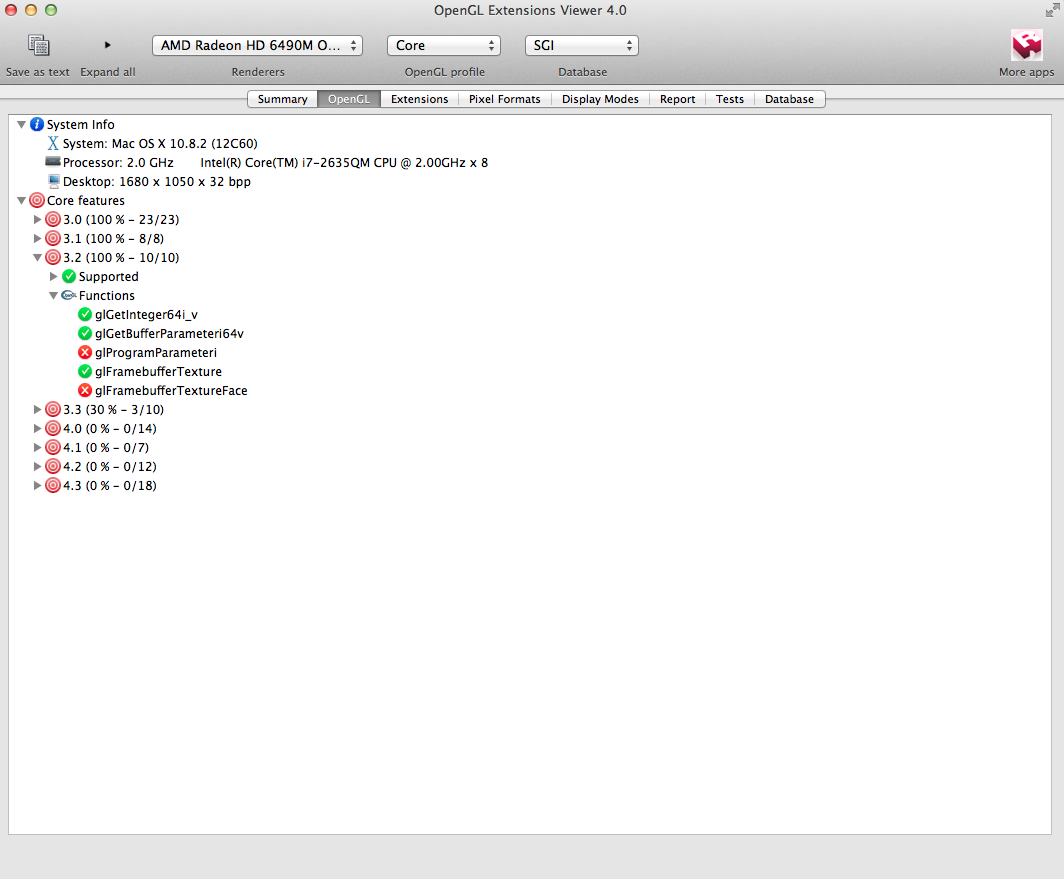Click the target icon beside 3.0
Viewport: 1064px width, 879px height.
tap(53, 219)
